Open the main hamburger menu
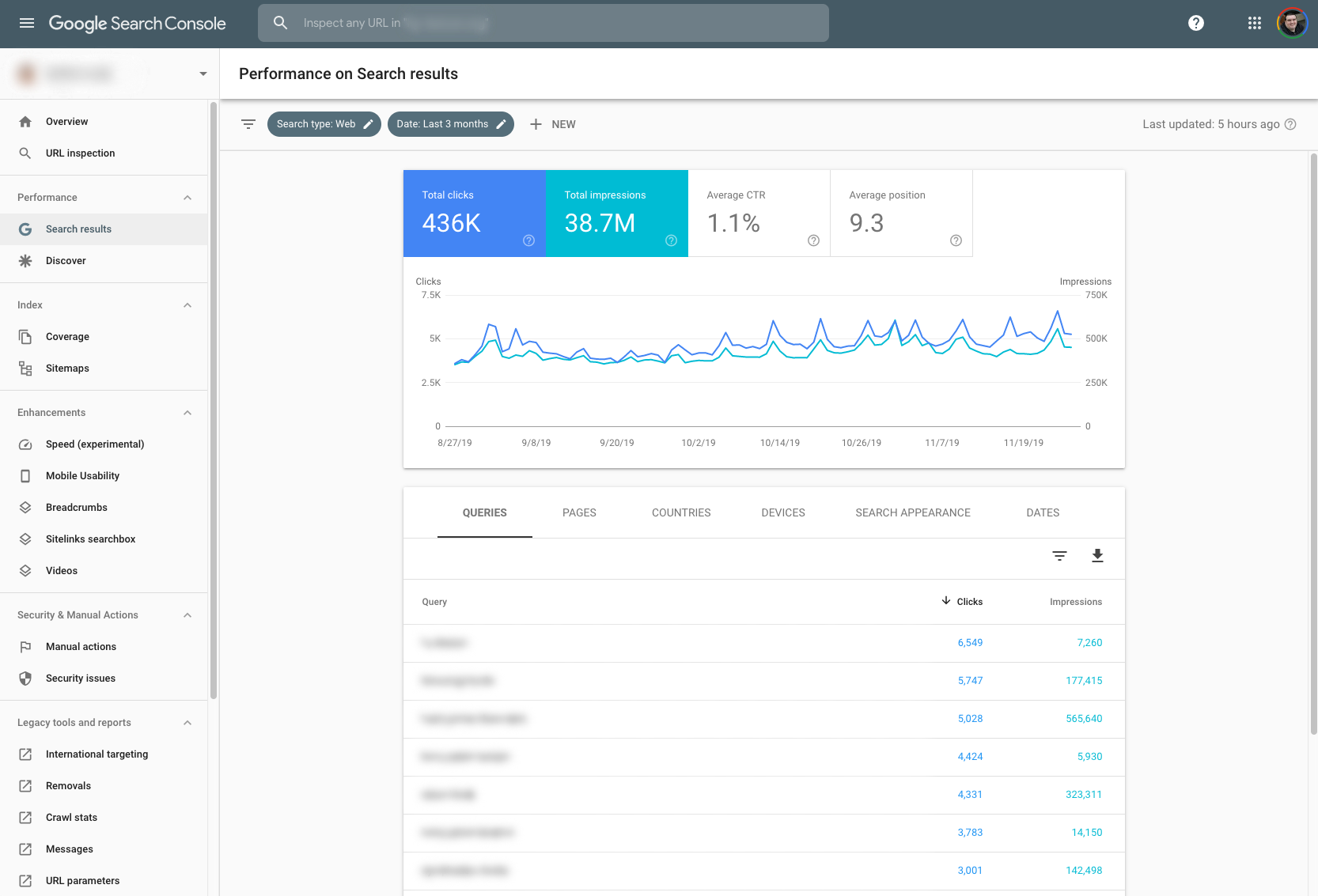Image resolution: width=1318 pixels, height=896 pixels. (x=27, y=23)
